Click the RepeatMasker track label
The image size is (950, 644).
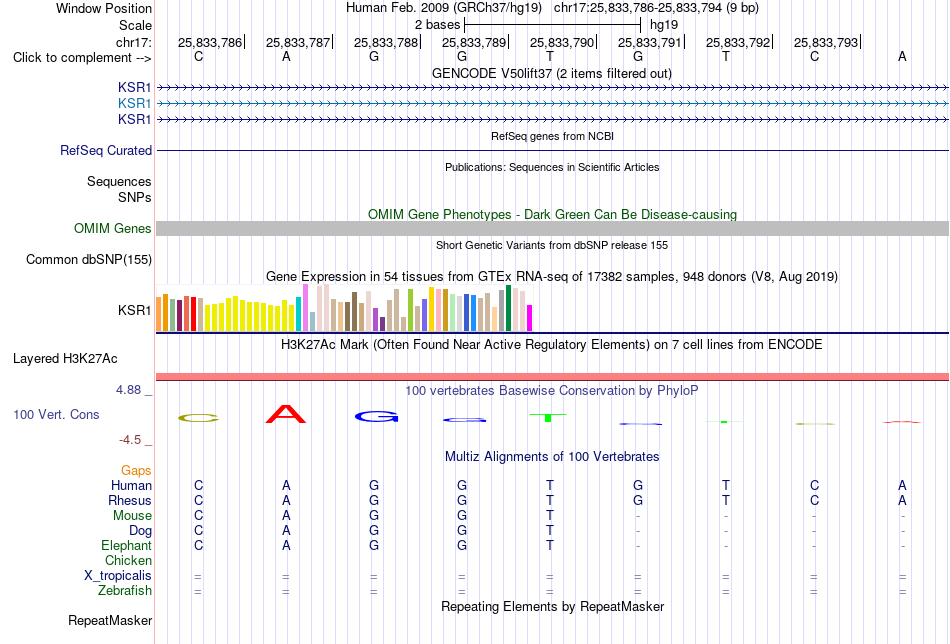click(x=110, y=620)
